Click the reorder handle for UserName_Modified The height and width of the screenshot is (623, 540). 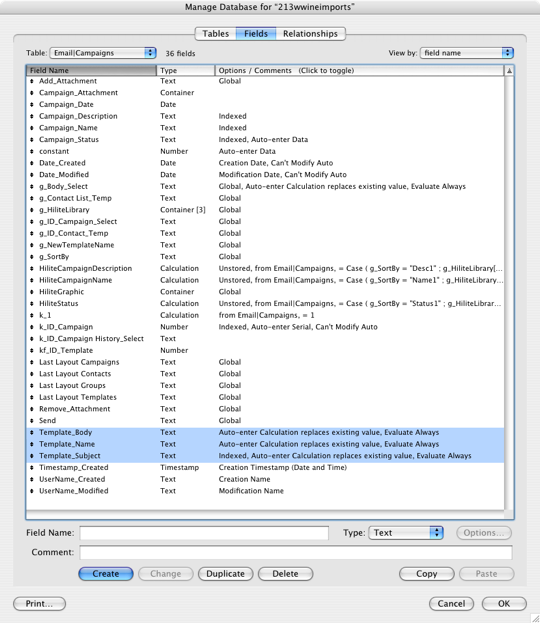tap(32, 491)
